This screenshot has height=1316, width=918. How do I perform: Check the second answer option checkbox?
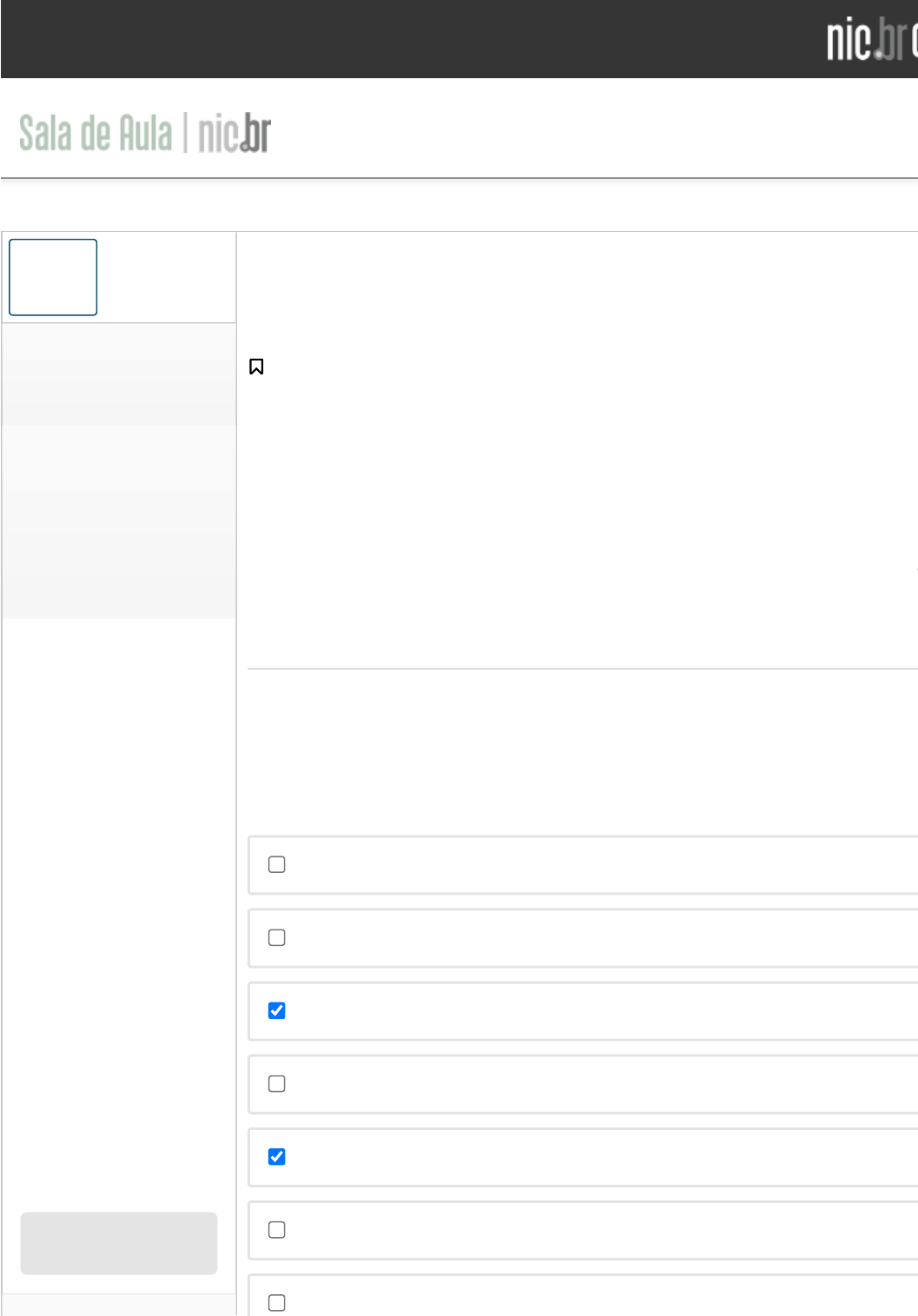click(x=277, y=937)
